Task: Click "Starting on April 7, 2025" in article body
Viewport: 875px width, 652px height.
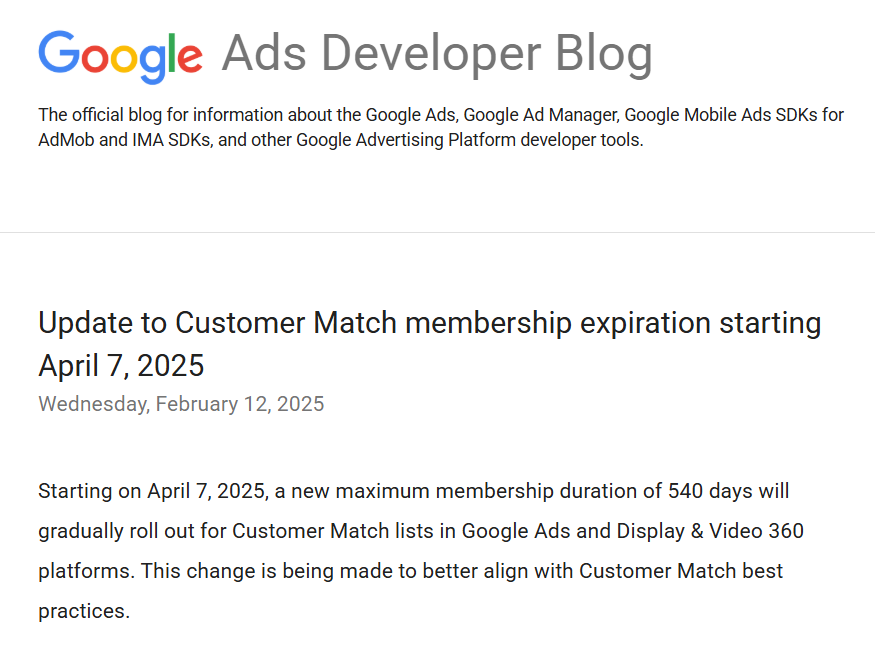Action: [x=151, y=491]
